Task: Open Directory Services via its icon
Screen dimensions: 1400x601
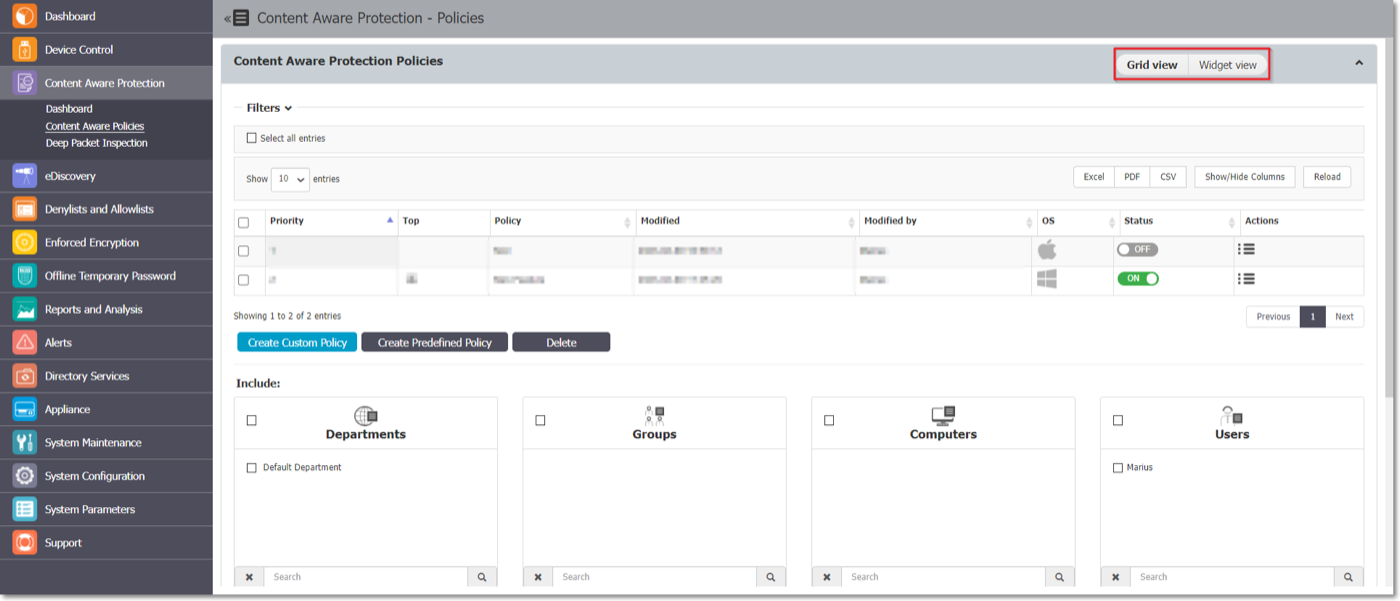Action: coord(25,376)
